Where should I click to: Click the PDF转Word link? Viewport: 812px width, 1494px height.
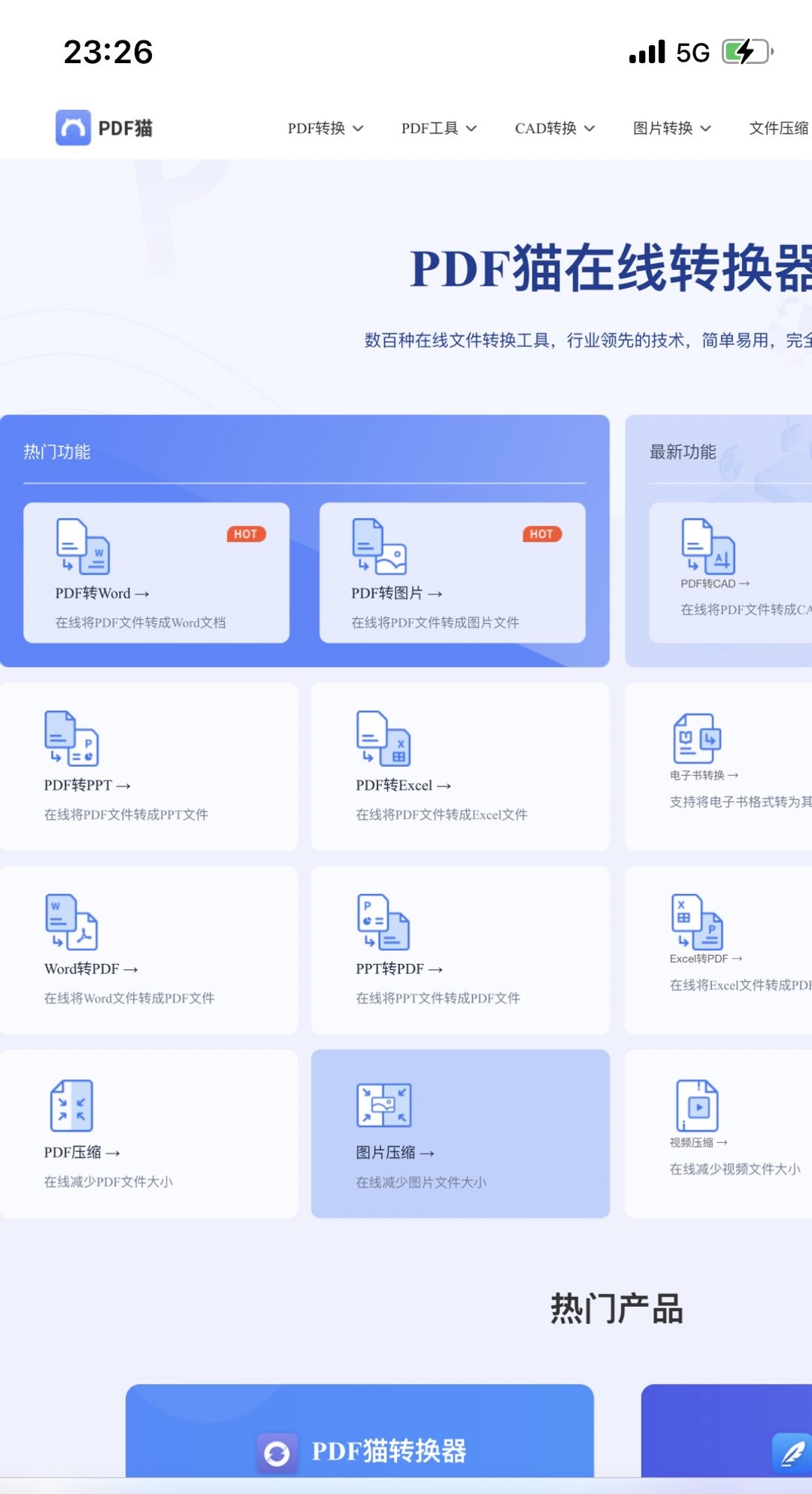(102, 593)
